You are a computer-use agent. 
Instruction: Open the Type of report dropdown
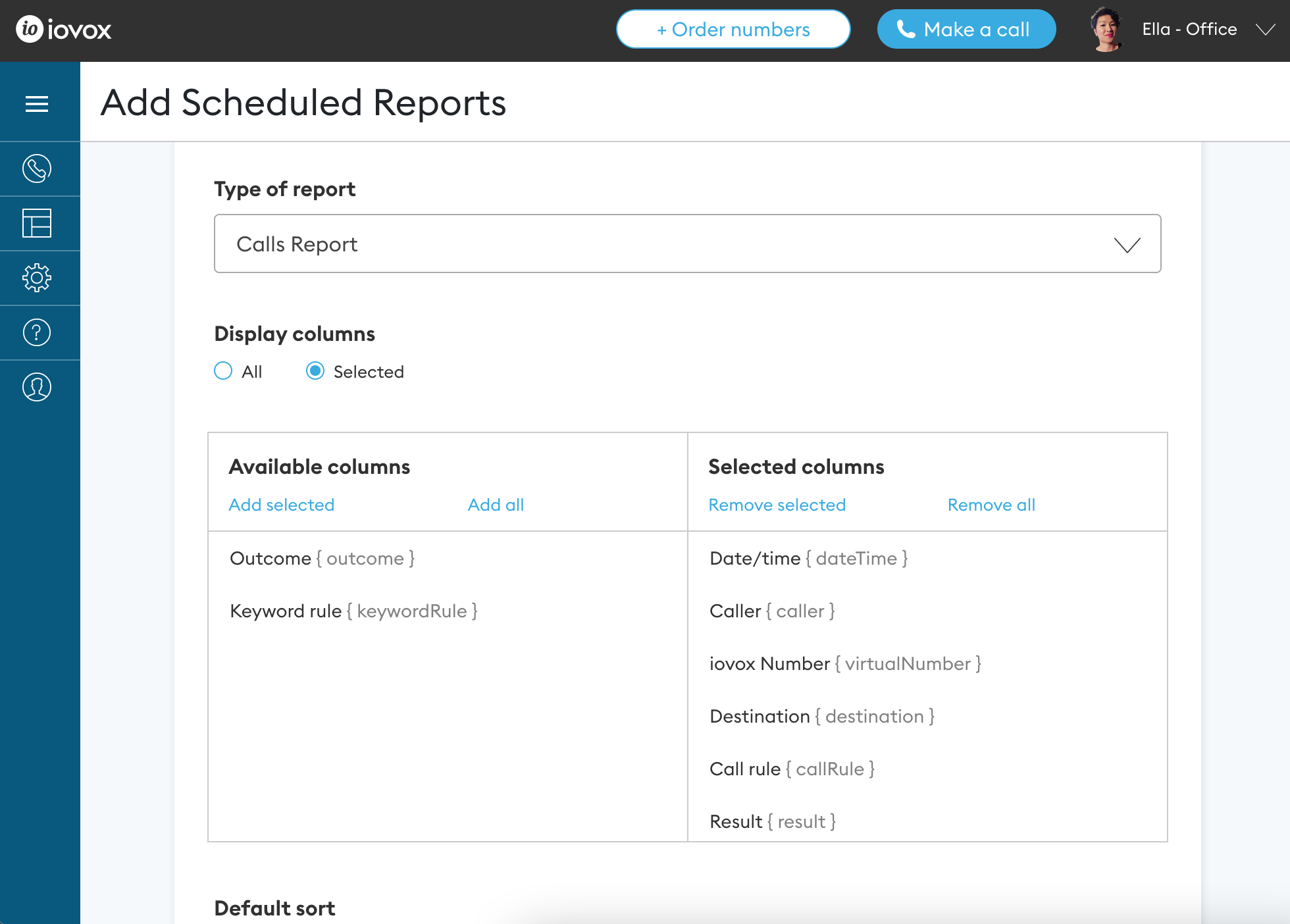tap(687, 244)
